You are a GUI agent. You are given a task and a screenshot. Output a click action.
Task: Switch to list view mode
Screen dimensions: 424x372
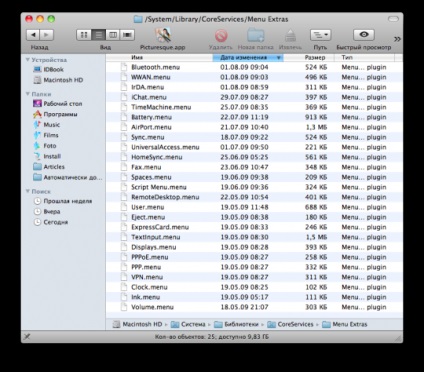(x=98, y=35)
